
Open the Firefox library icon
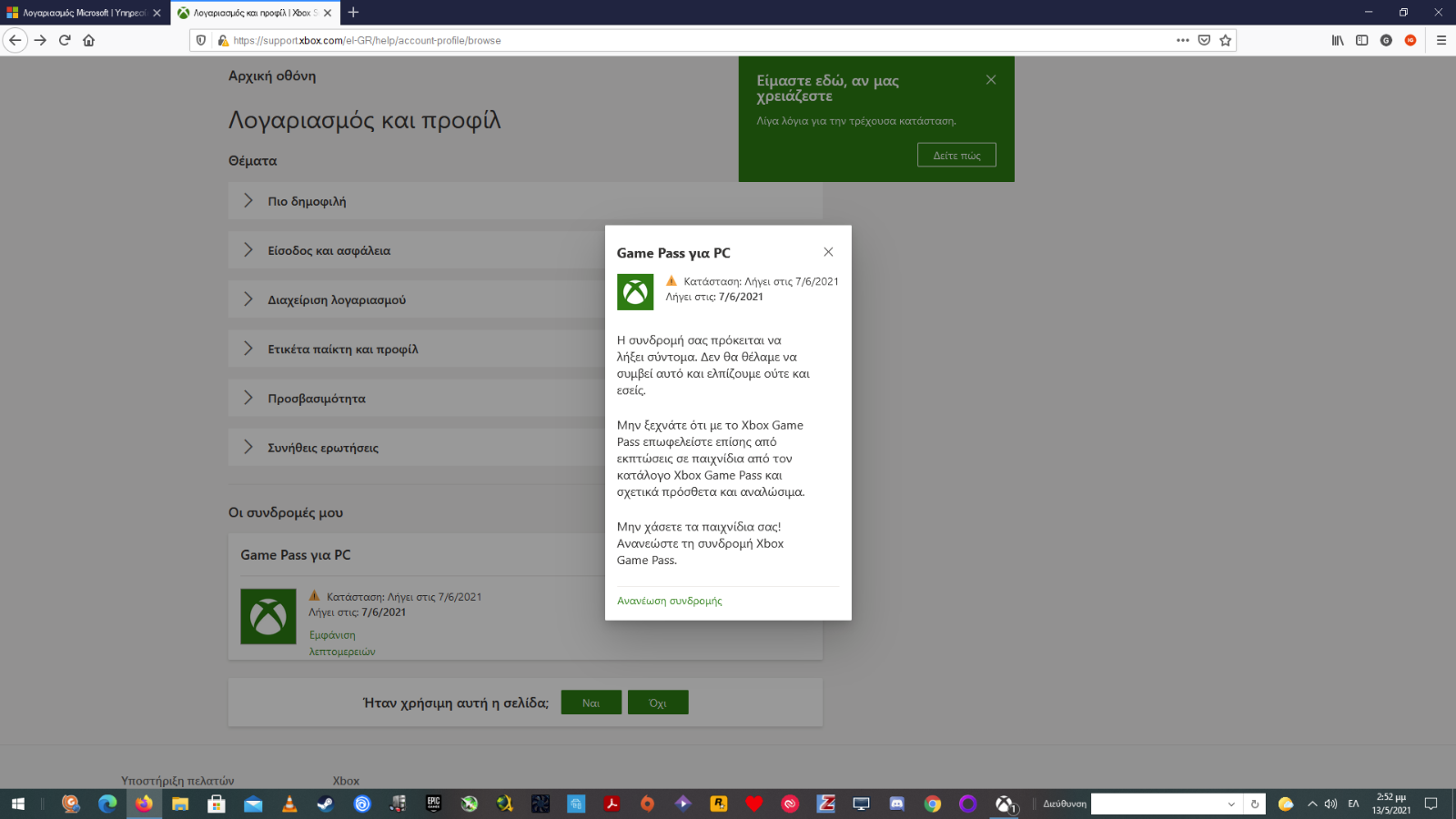point(1338,40)
